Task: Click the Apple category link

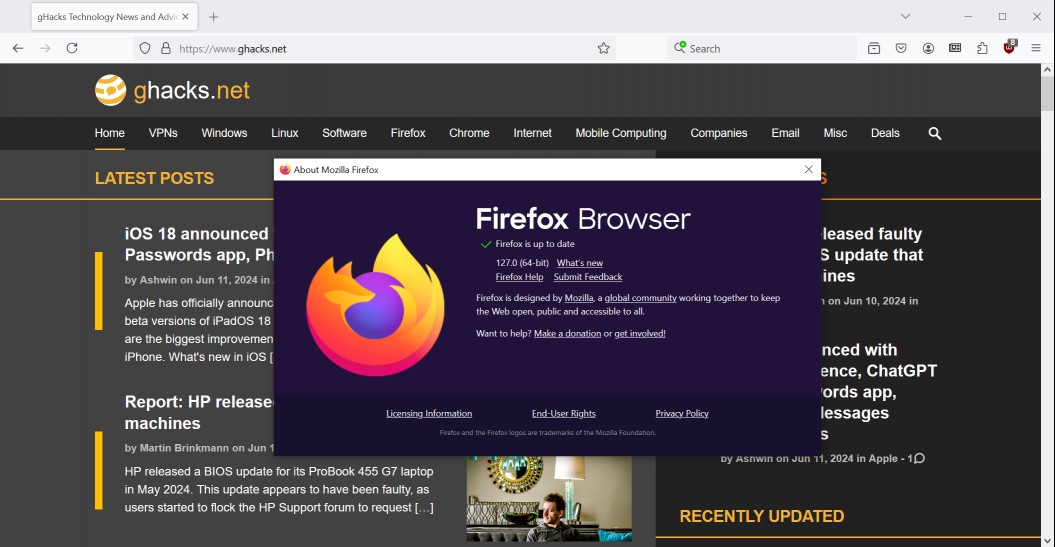Action: [883, 458]
